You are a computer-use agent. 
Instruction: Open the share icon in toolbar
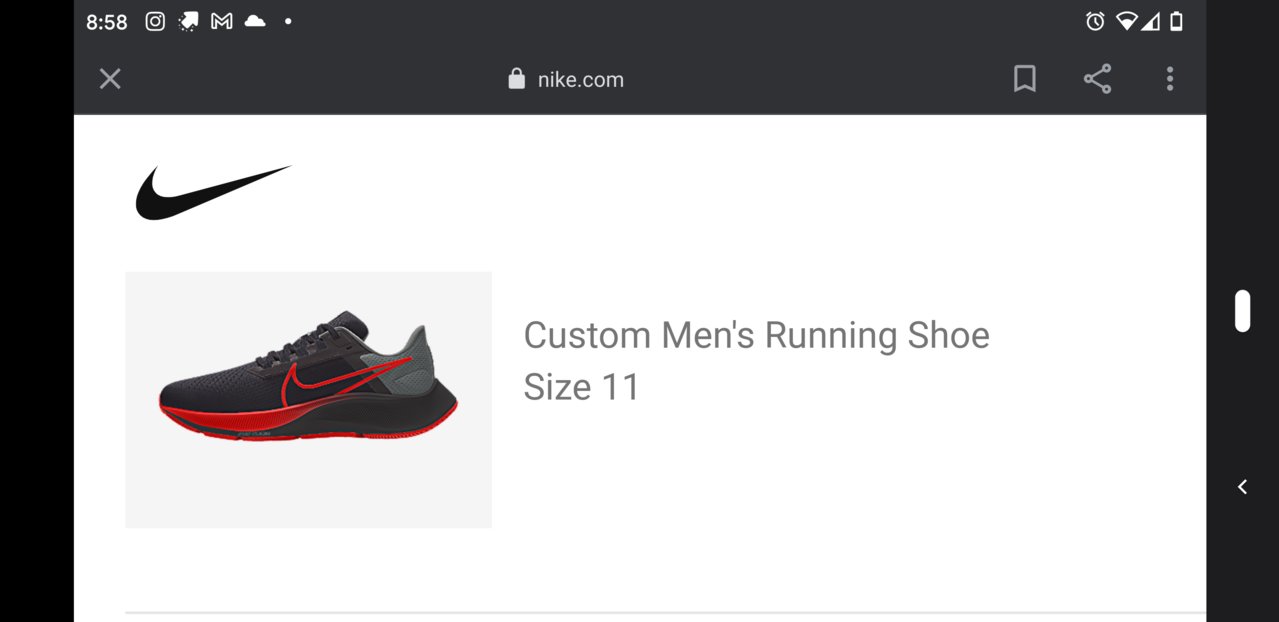(1097, 79)
